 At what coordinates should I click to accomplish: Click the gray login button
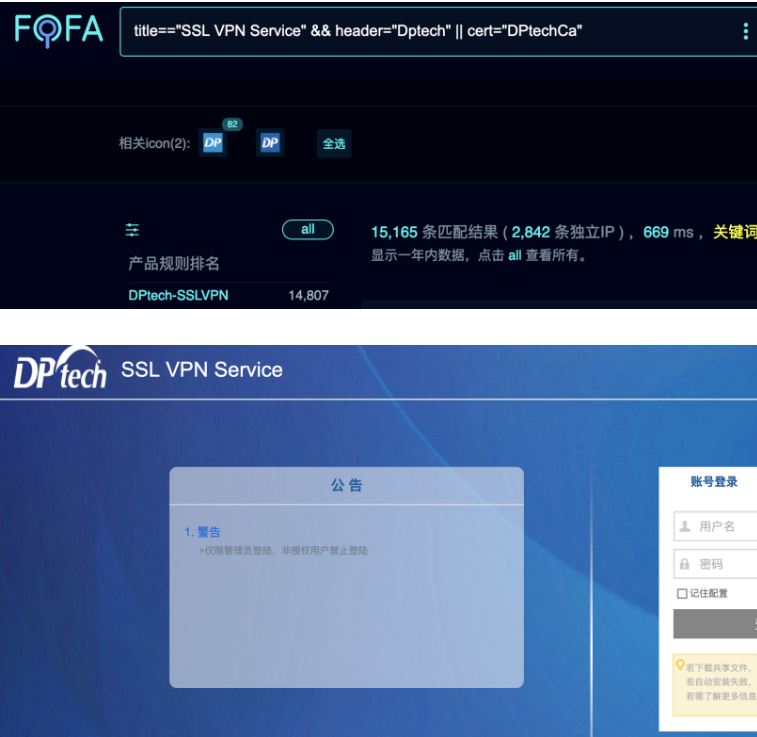point(715,623)
